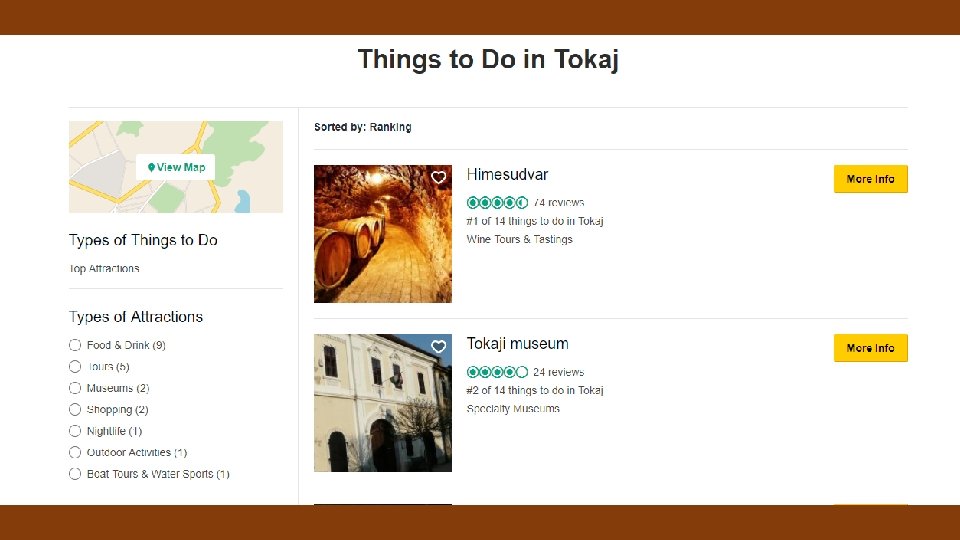Click the map pin View Map icon
The width and height of the screenshot is (960, 540).
[151, 168]
